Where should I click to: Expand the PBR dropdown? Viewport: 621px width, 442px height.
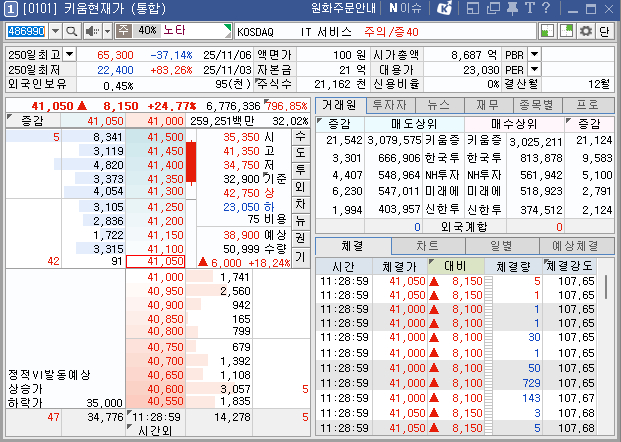click(x=534, y=53)
